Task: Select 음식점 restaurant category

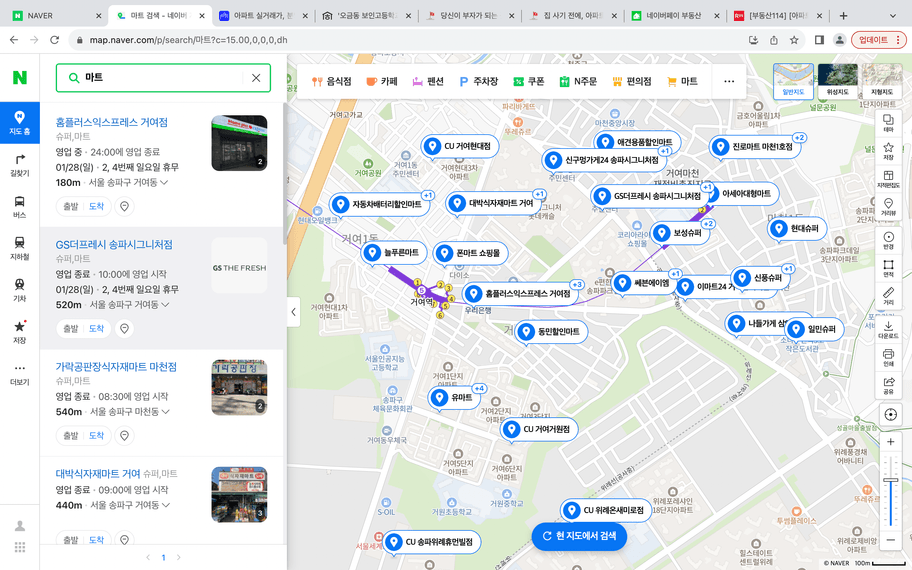Action: point(332,81)
